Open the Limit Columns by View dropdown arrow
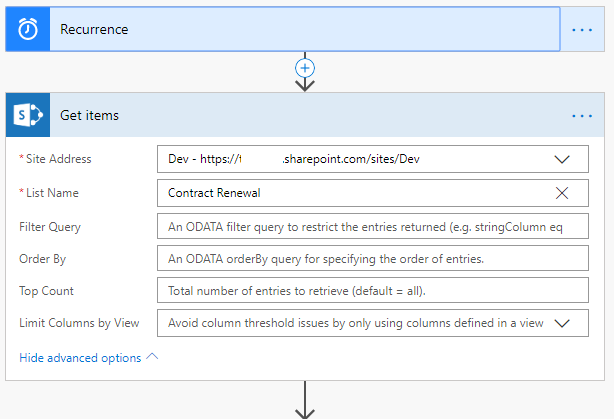 point(562,323)
